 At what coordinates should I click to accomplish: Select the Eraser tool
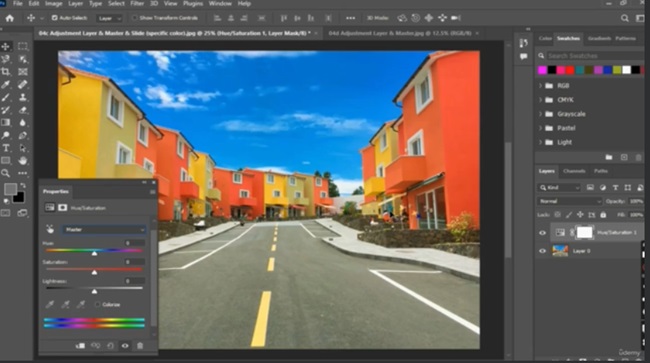23,110
